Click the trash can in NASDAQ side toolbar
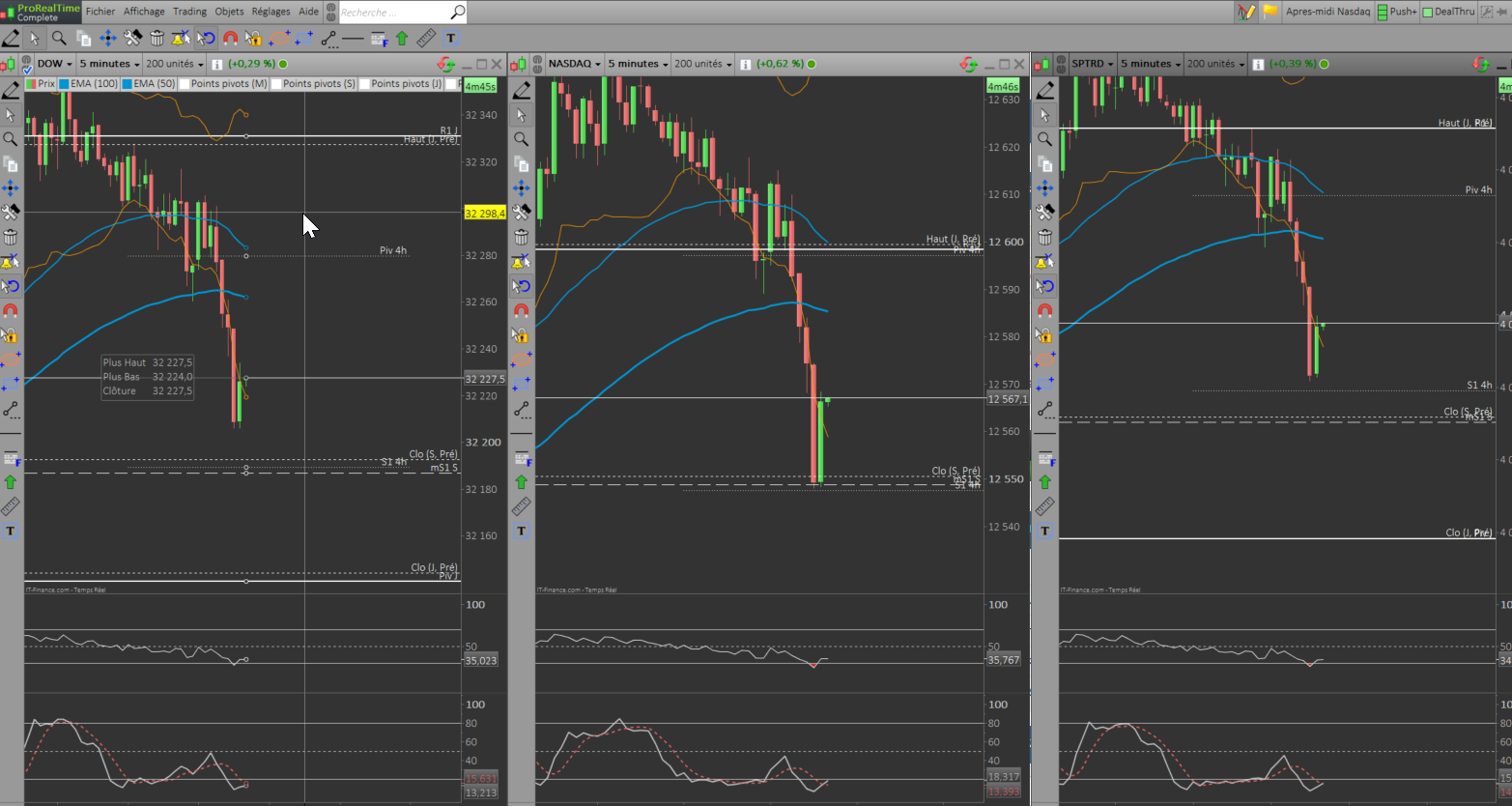The height and width of the screenshot is (806, 1512). (522, 237)
